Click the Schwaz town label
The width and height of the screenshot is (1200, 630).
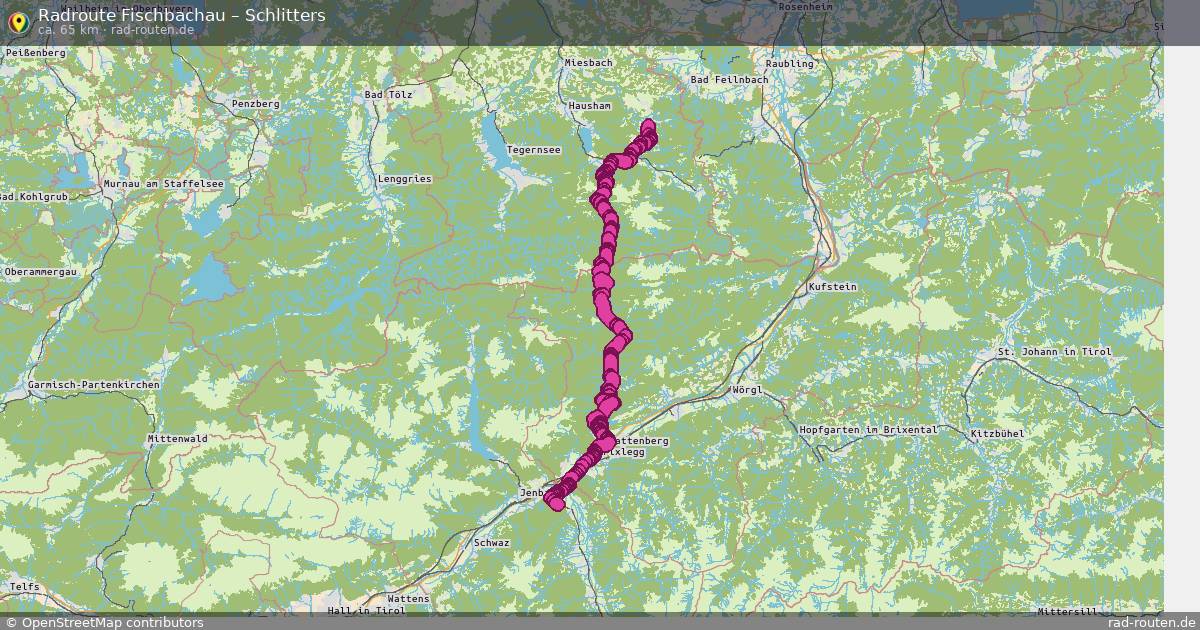(492, 543)
